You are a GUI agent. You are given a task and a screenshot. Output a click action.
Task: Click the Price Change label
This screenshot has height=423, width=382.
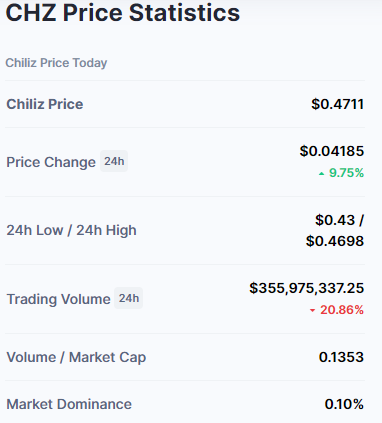pos(51,162)
